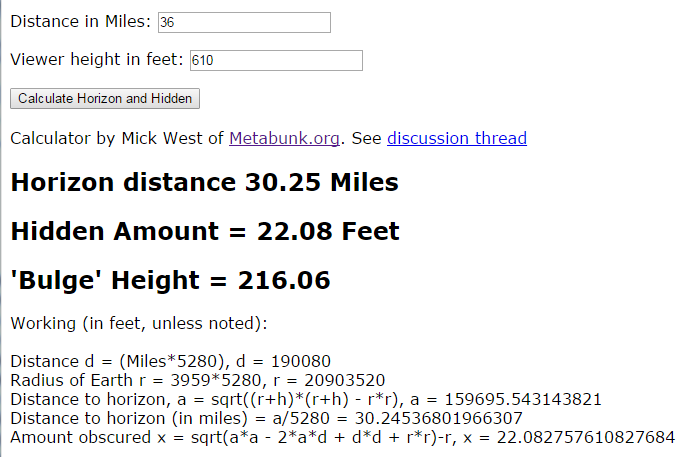Click the 'Distance in Miles:' label
698x457 pixels.
pos(81,22)
